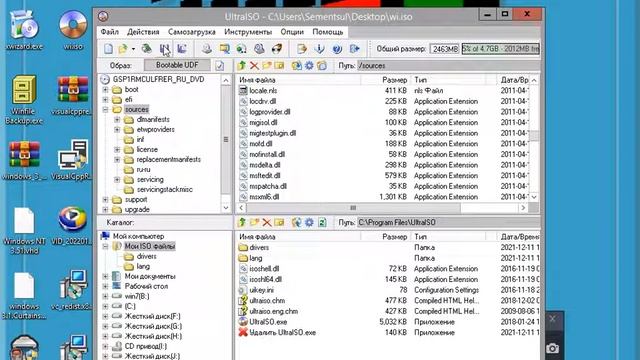
Task: Expand the Рабочий стол node in catalog tree
Action: click(x=105, y=286)
